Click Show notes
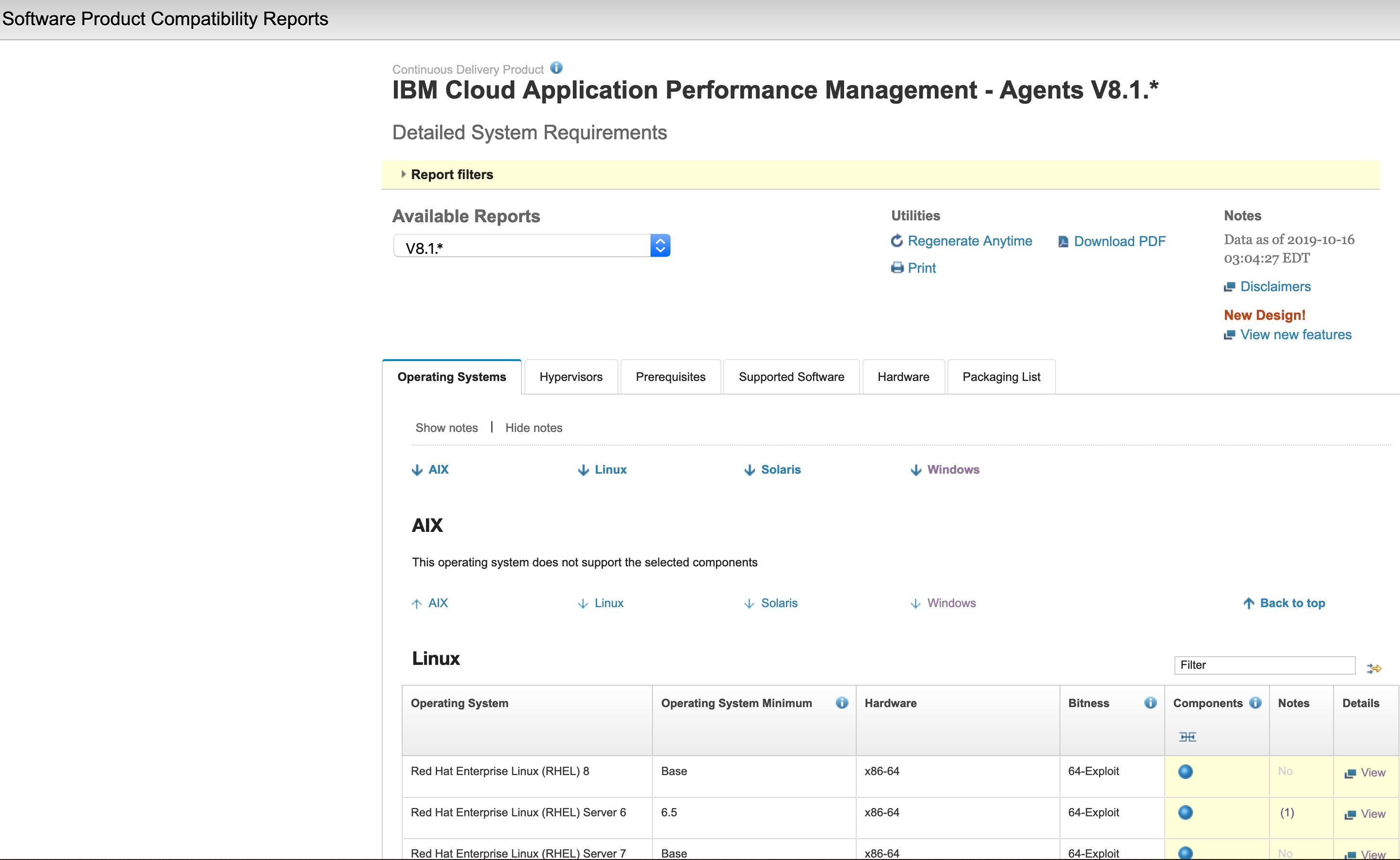 pos(446,428)
